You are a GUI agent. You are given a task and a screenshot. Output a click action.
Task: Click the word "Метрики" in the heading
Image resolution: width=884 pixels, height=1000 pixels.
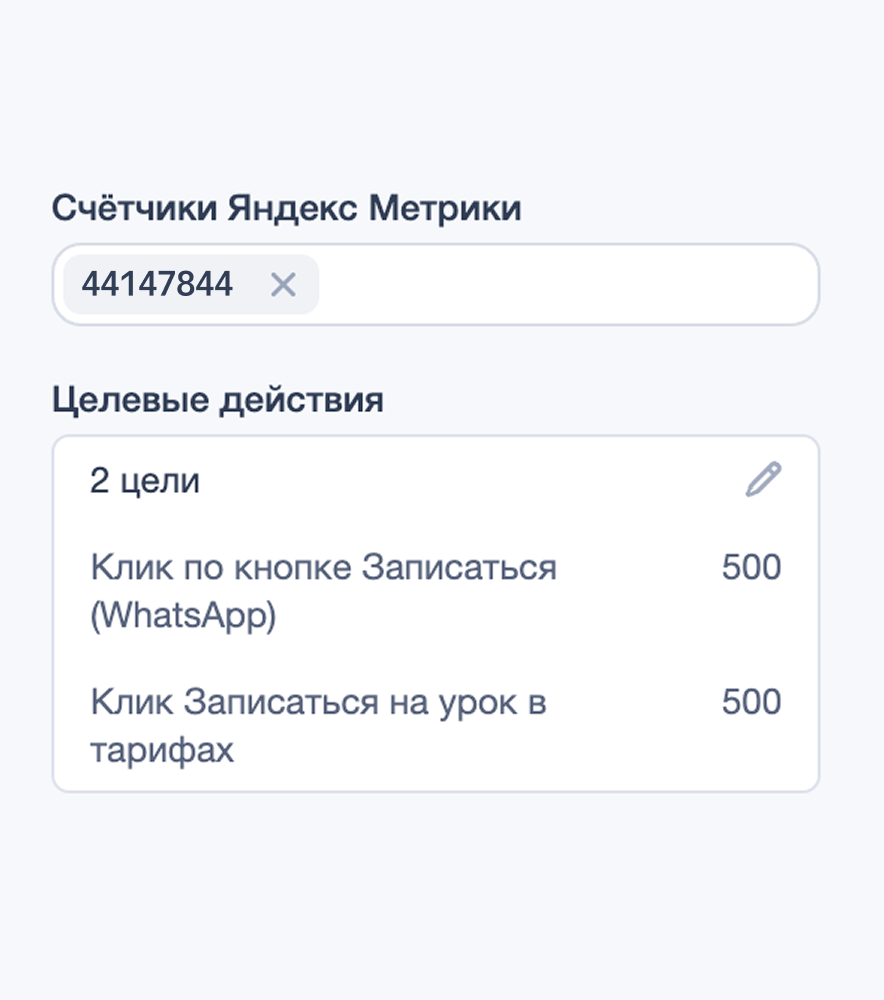coord(445,209)
